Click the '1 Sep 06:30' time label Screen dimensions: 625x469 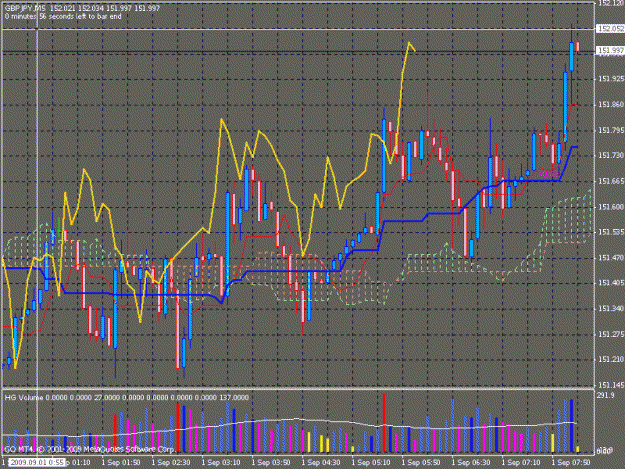[471, 463]
